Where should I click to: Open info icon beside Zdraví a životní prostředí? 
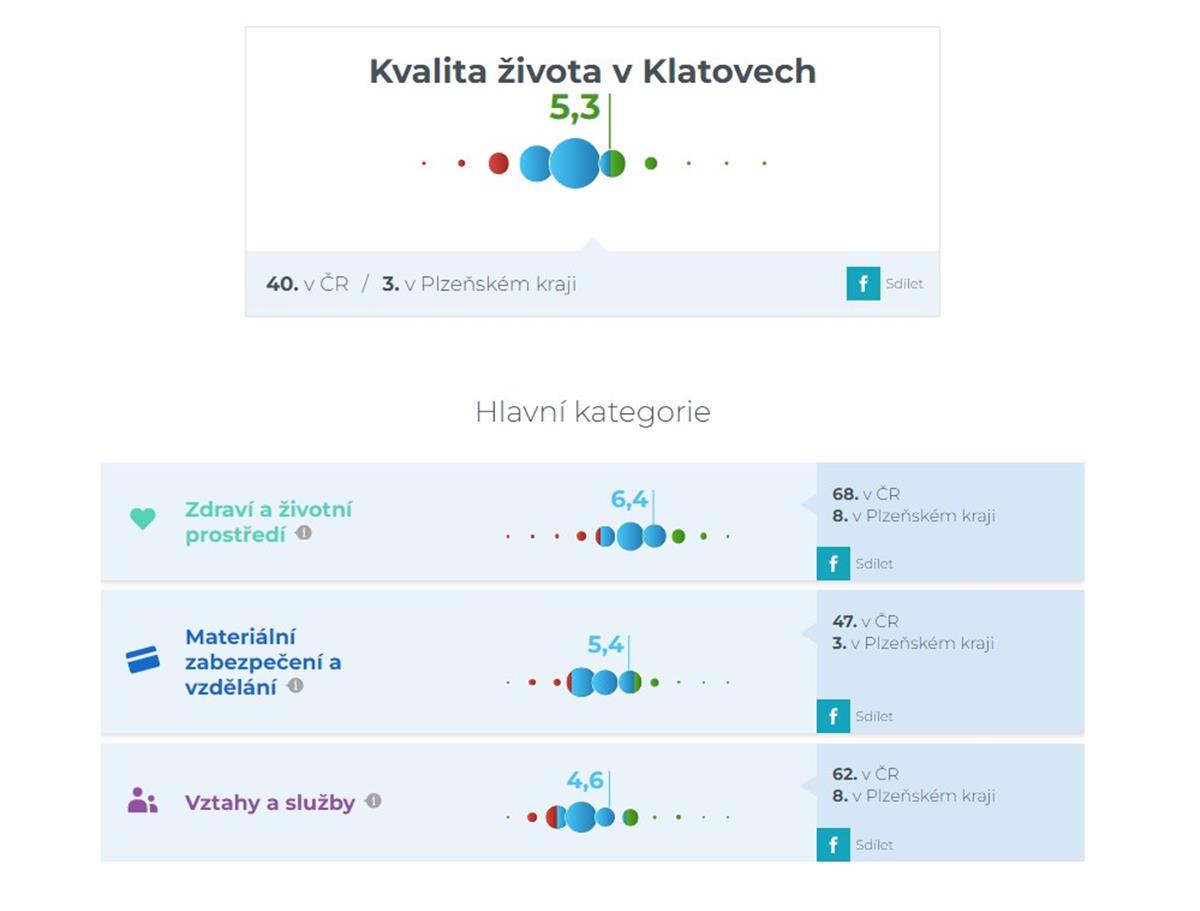click(x=304, y=534)
